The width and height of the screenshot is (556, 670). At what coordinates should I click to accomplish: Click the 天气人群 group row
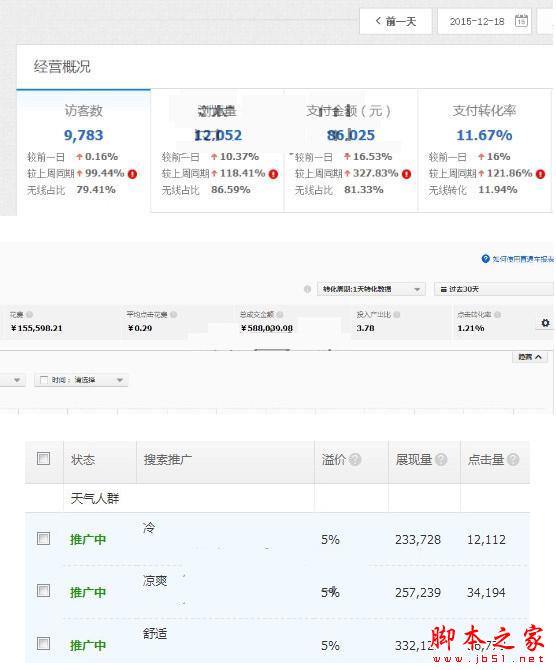point(277,498)
